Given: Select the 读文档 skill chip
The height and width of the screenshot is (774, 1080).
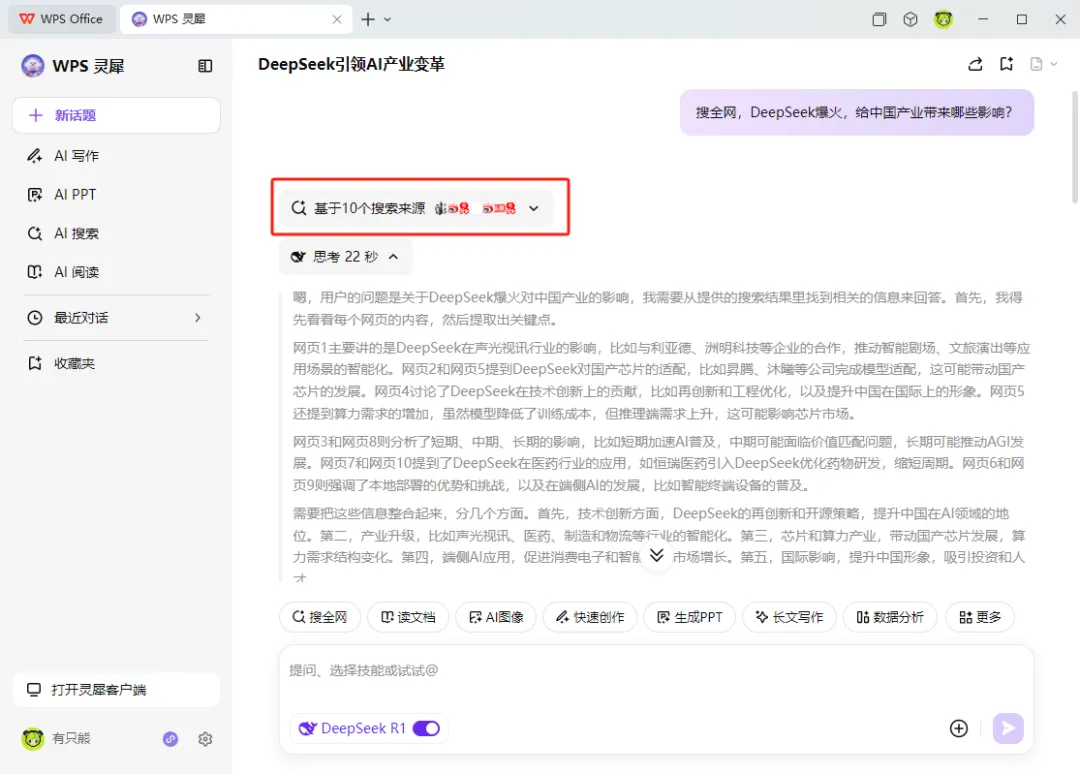Looking at the screenshot, I should 408,617.
